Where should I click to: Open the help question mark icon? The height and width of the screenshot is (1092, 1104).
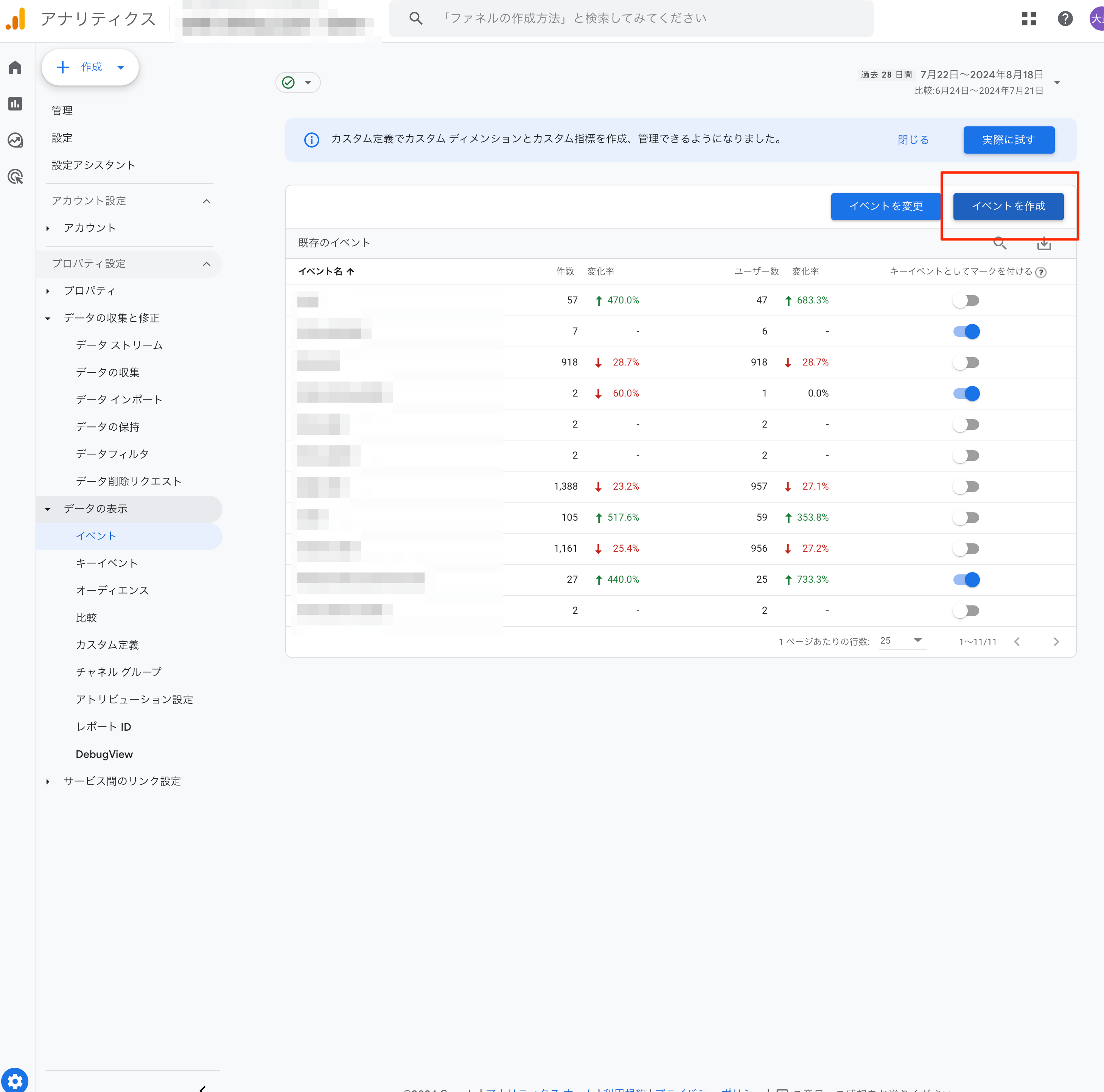tap(1065, 19)
